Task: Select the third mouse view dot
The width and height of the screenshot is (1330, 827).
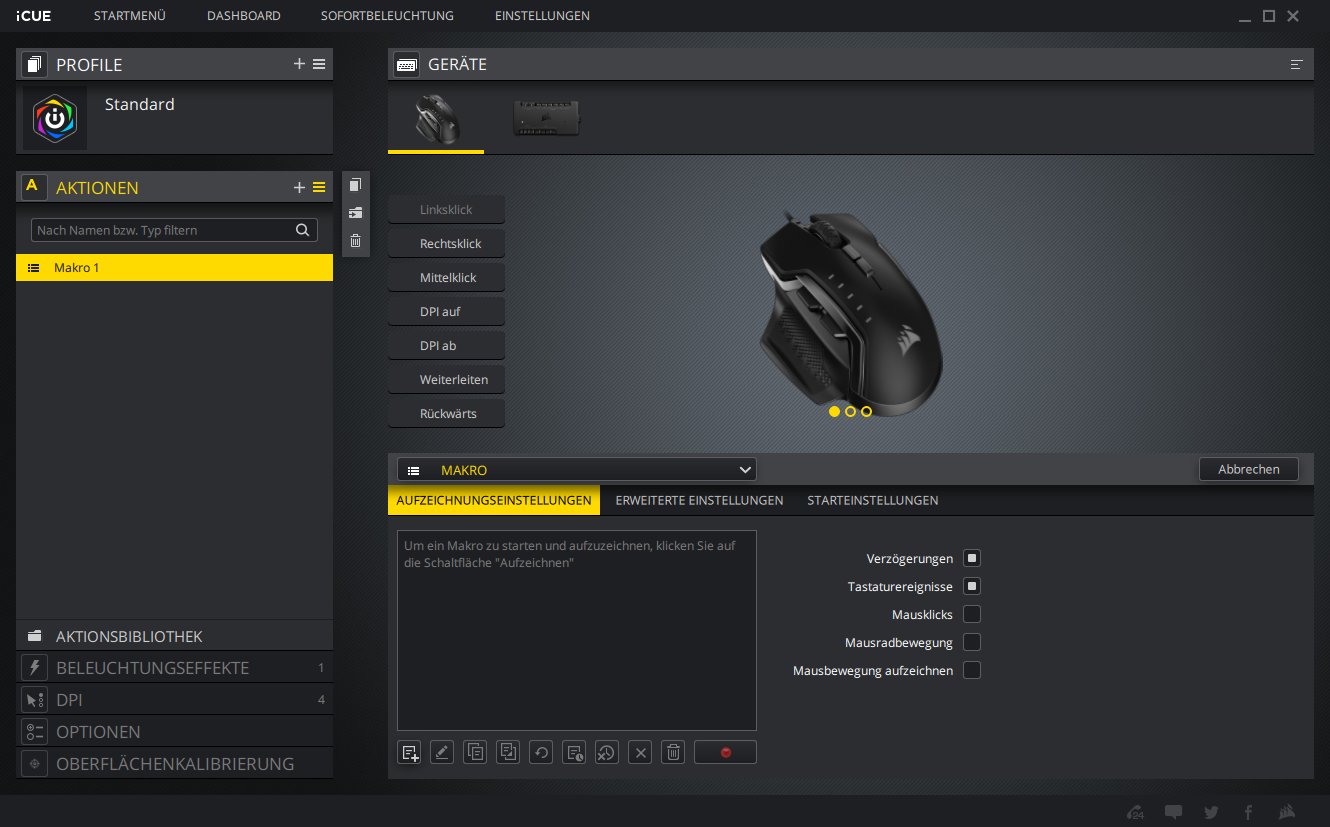Action: [x=866, y=411]
